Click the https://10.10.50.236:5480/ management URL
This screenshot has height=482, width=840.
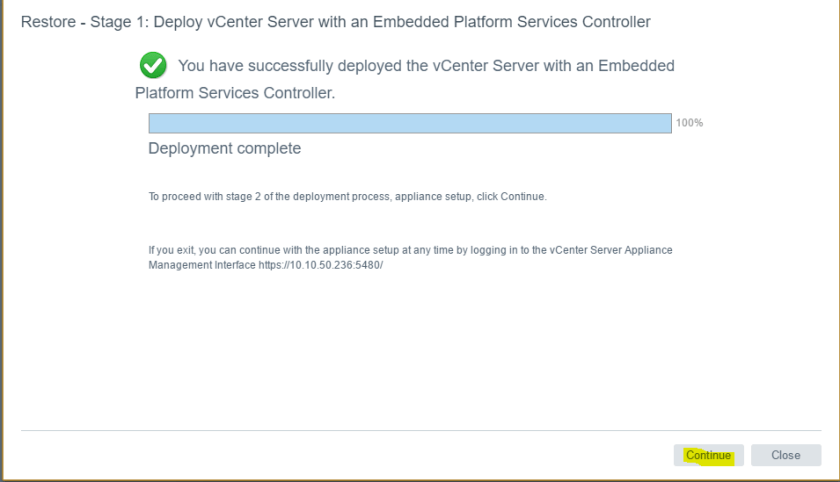coord(321,265)
